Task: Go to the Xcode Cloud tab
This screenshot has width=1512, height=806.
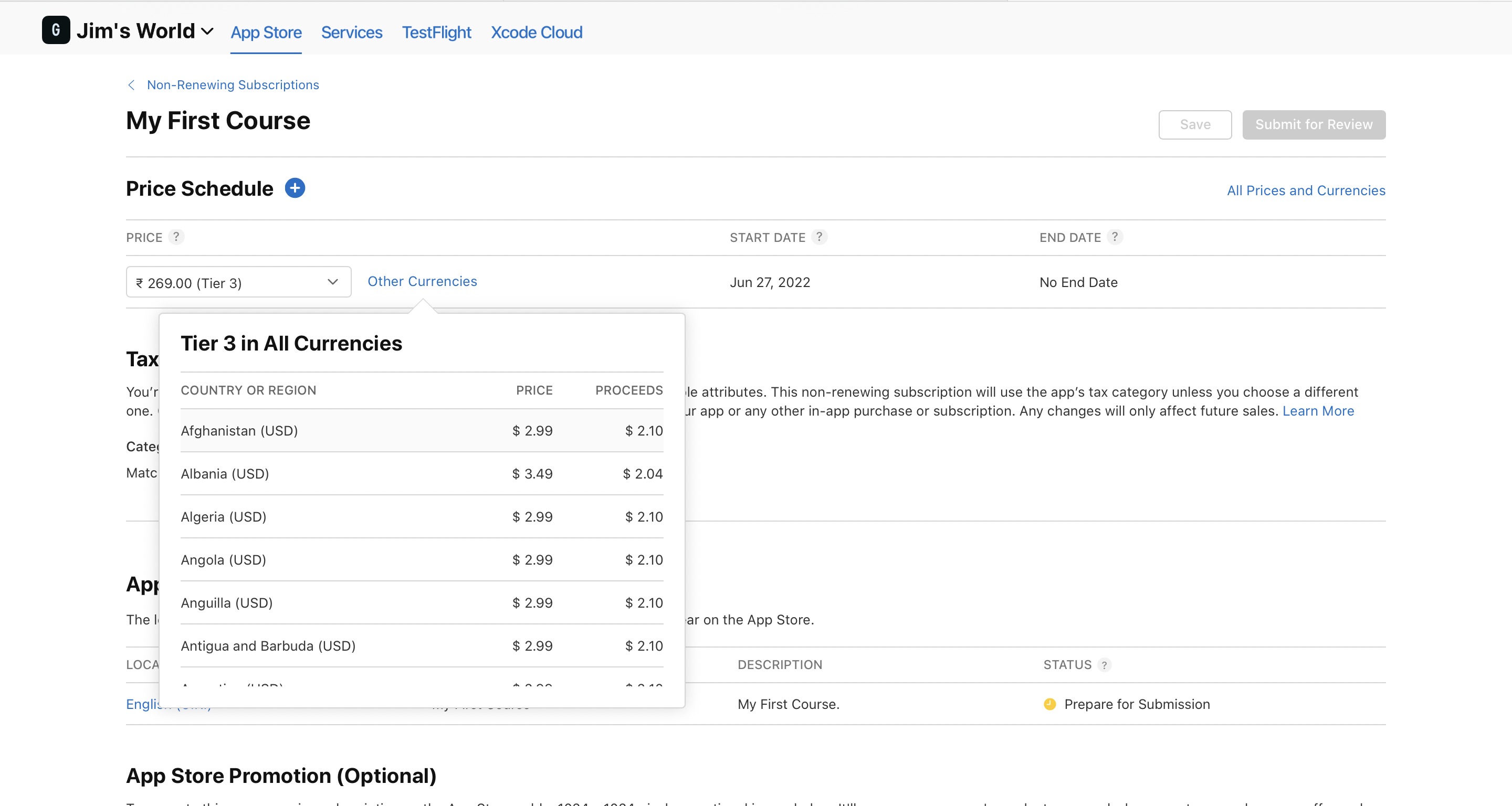Action: pyautogui.click(x=537, y=32)
